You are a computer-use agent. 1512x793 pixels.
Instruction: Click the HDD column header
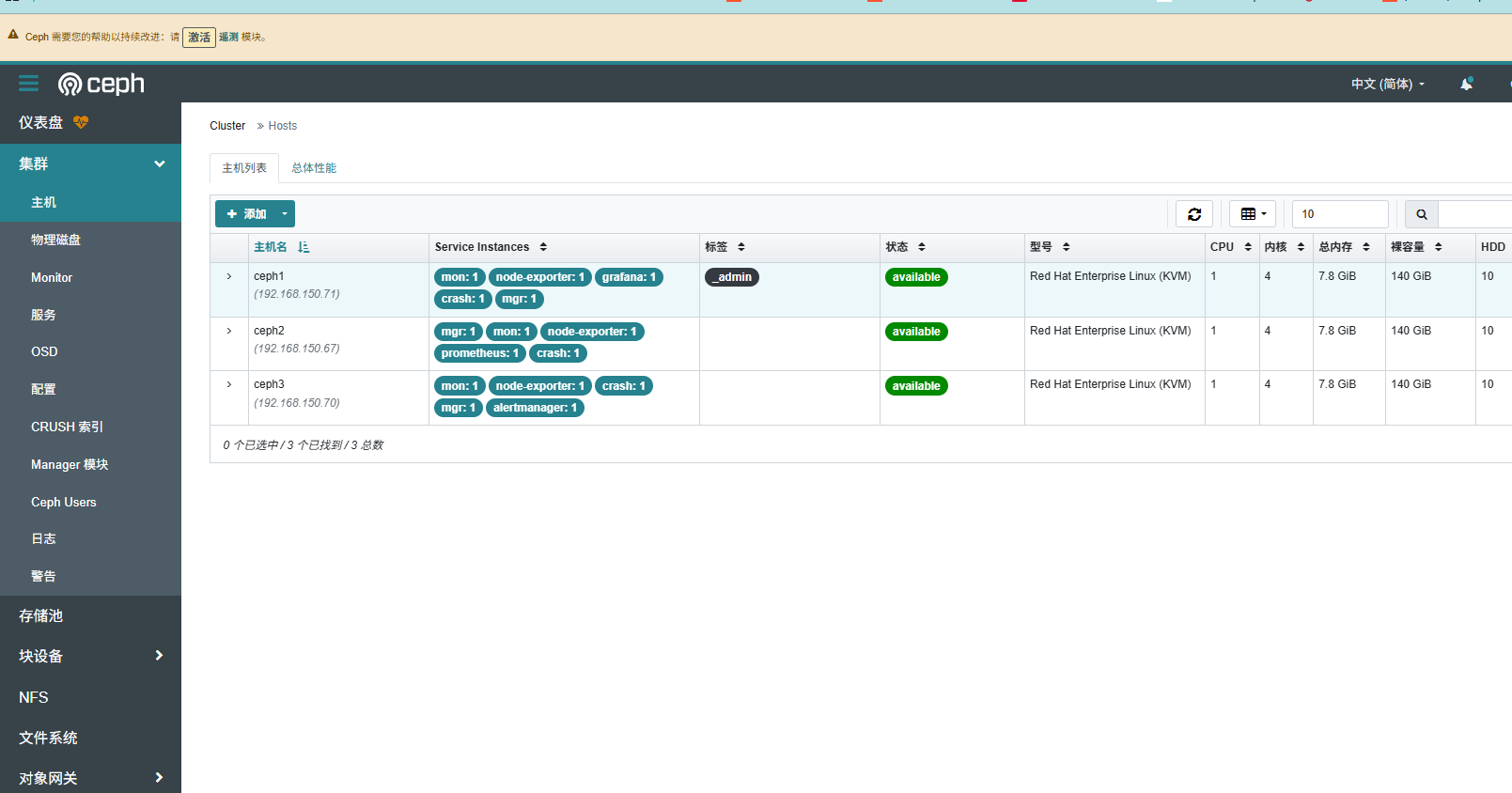click(x=1493, y=247)
